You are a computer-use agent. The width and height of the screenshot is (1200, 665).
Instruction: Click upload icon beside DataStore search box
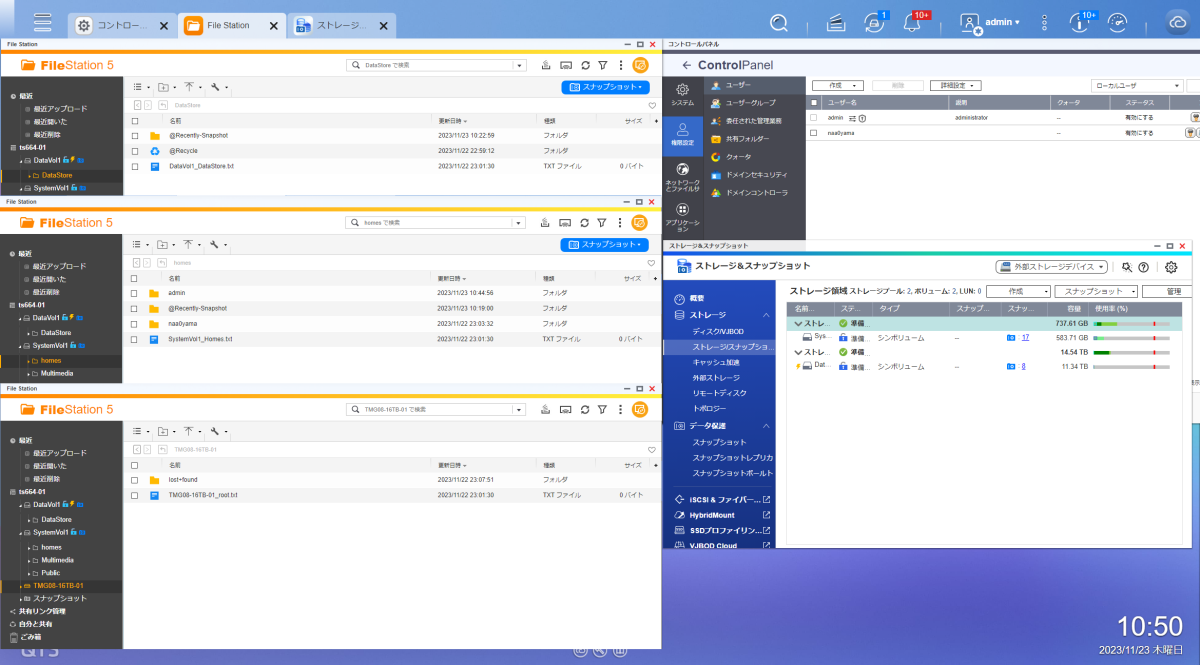click(546, 65)
